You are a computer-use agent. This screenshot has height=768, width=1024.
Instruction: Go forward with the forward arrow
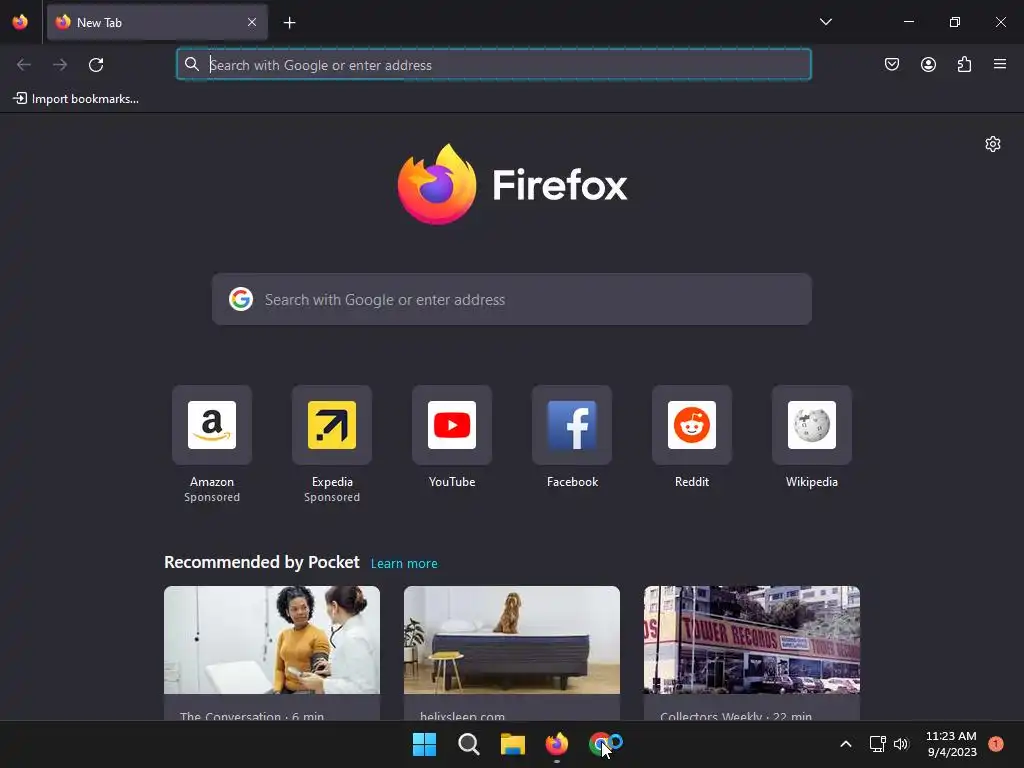coord(60,65)
